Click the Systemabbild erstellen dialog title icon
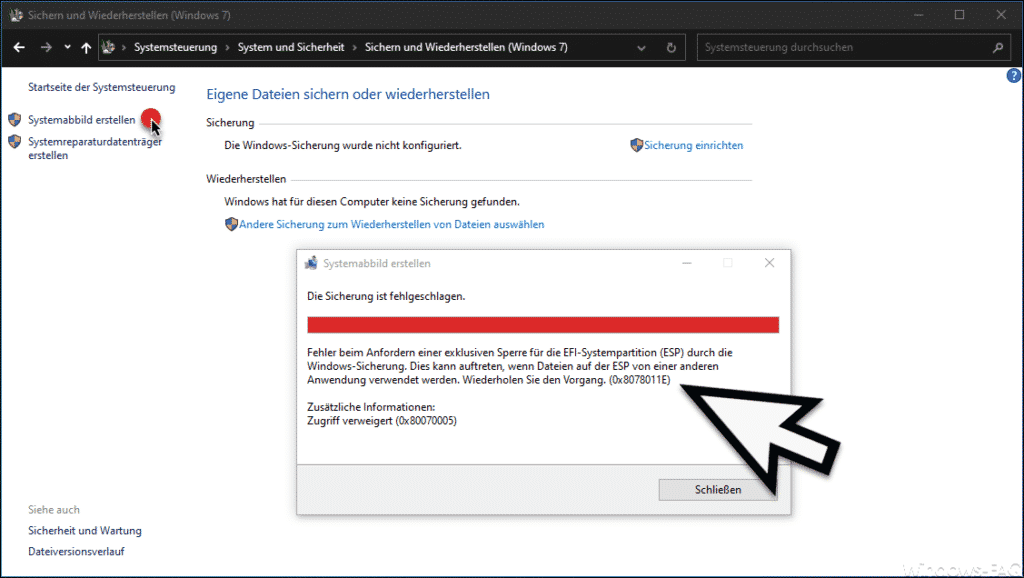The width and height of the screenshot is (1024, 578). coord(312,263)
